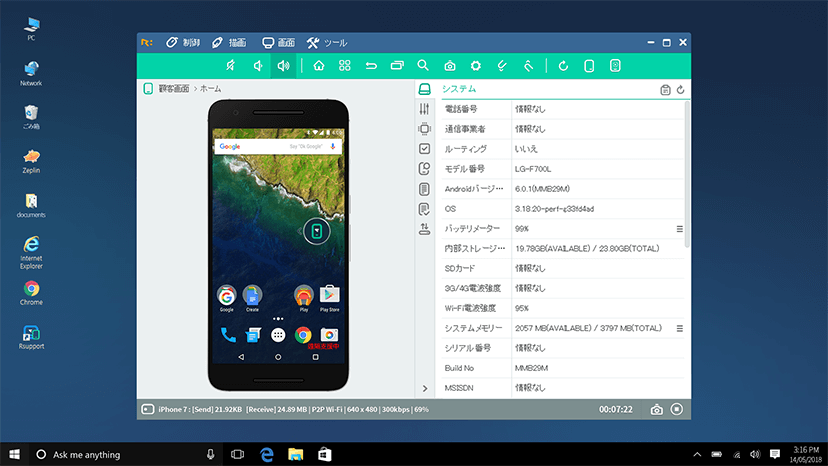Toggle the mute speaker icon
828x466 pixels.
click(x=231, y=66)
